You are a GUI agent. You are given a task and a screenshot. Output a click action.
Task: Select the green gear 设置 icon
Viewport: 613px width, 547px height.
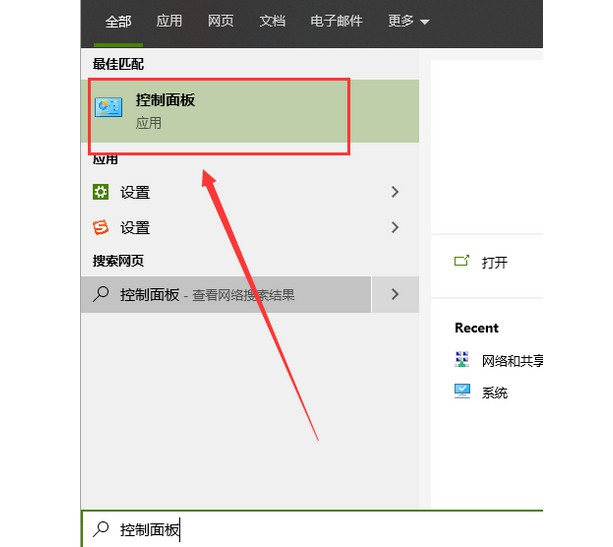(100, 192)
